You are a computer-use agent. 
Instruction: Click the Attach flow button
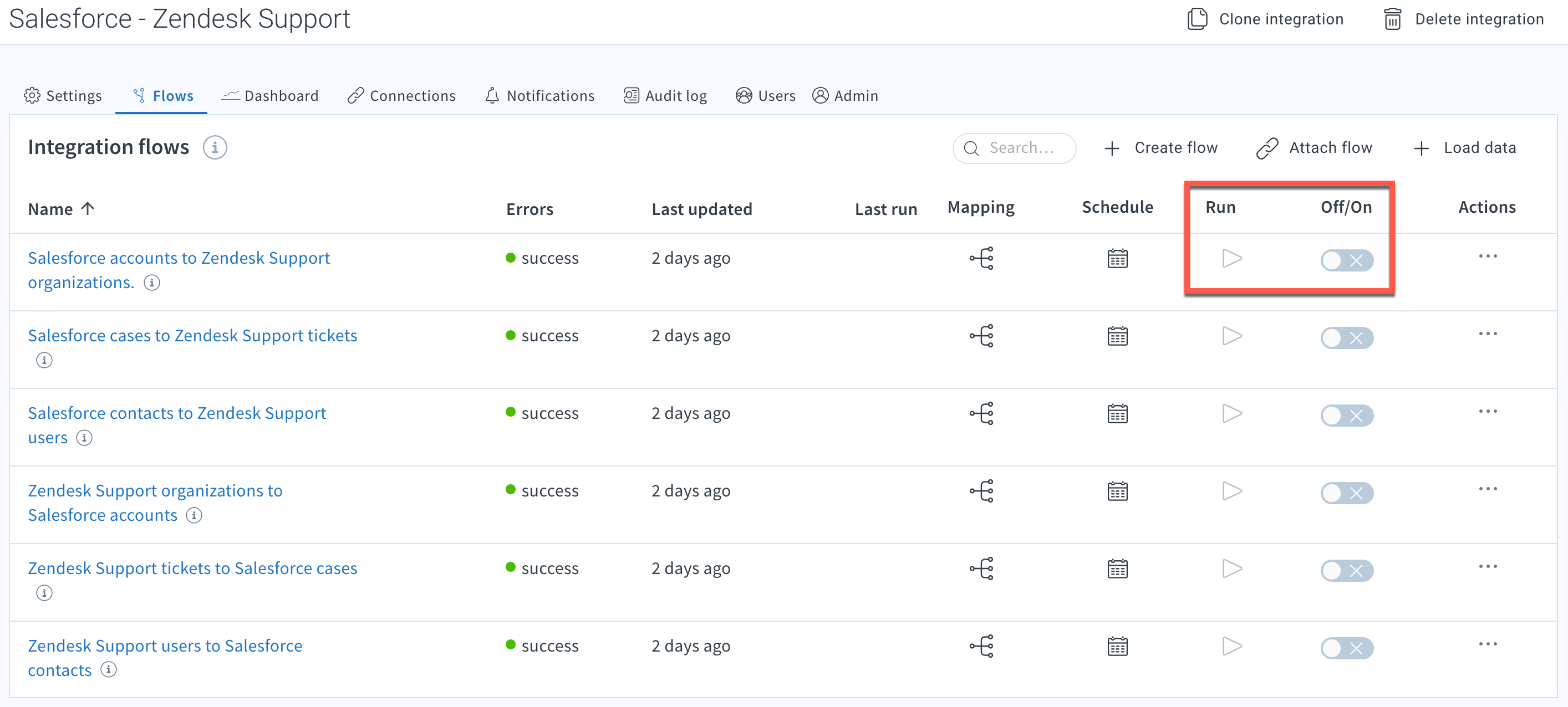[1314, 148]
